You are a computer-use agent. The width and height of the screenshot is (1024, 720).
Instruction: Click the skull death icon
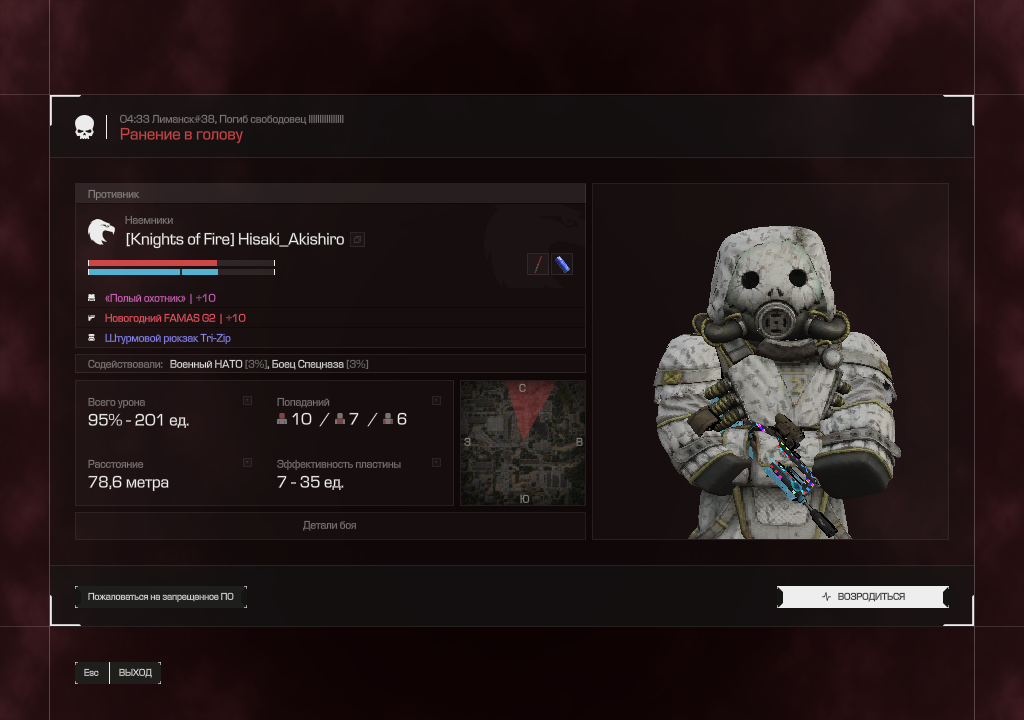click(84, 127)
